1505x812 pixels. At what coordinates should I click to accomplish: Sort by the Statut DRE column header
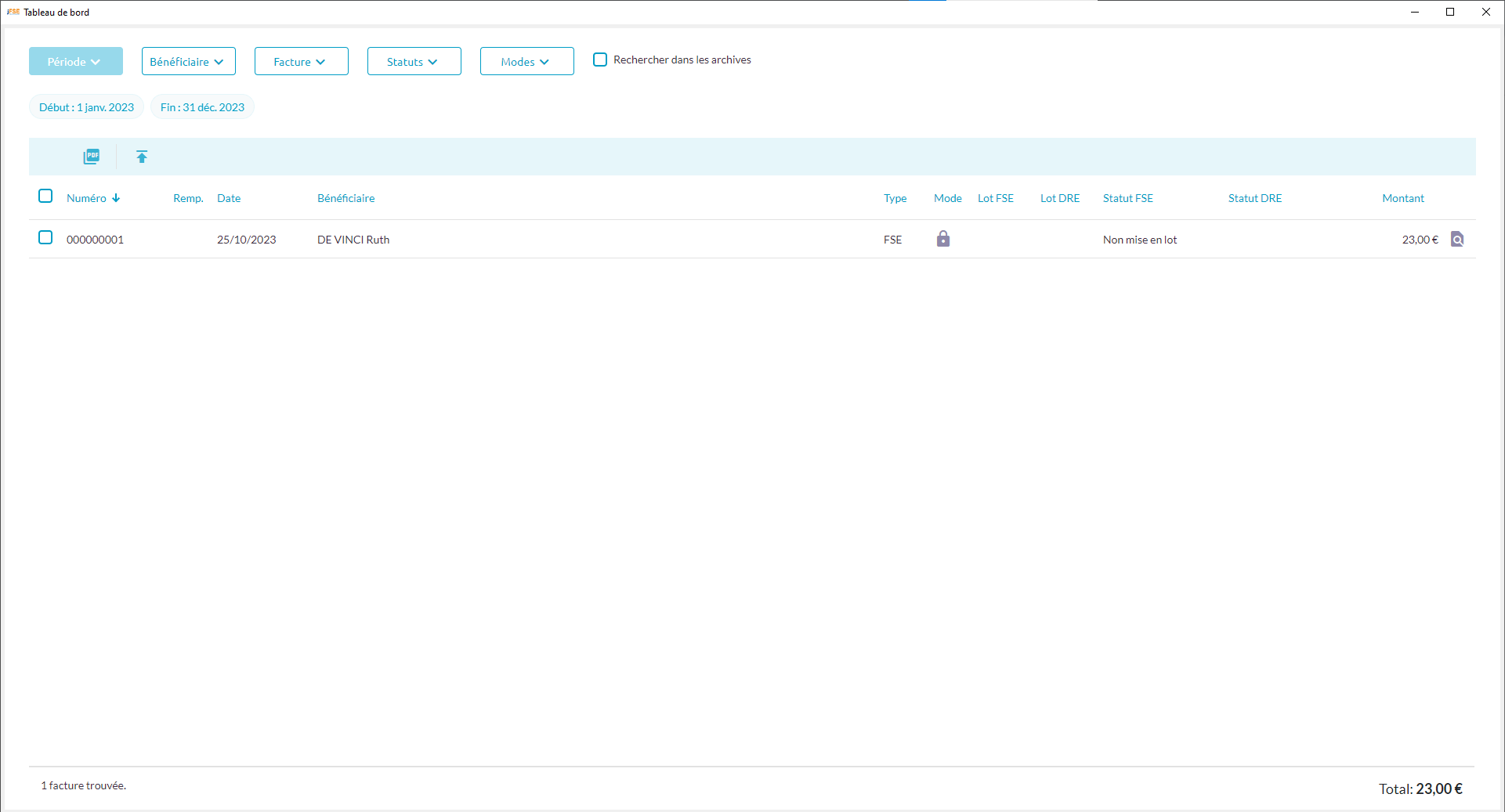pyautogui.click(x=1255, y=198)
